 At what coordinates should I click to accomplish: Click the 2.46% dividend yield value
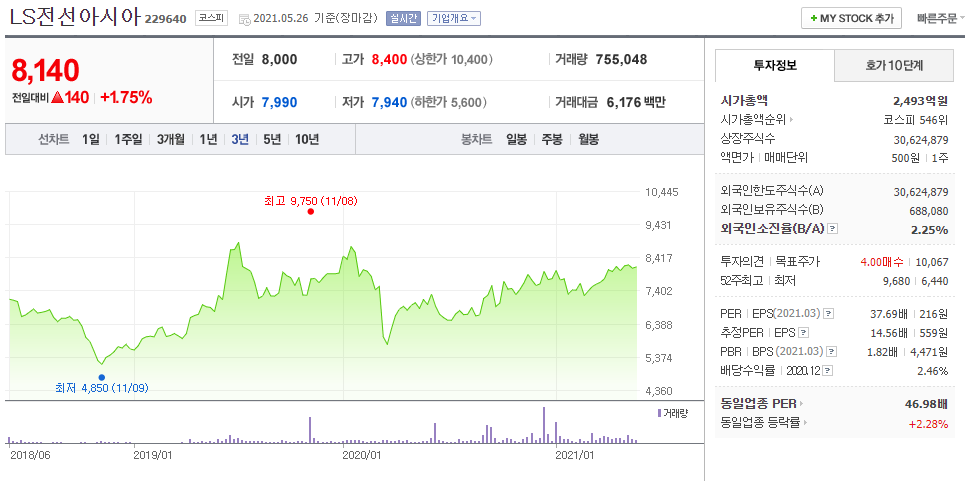(933, 371)
